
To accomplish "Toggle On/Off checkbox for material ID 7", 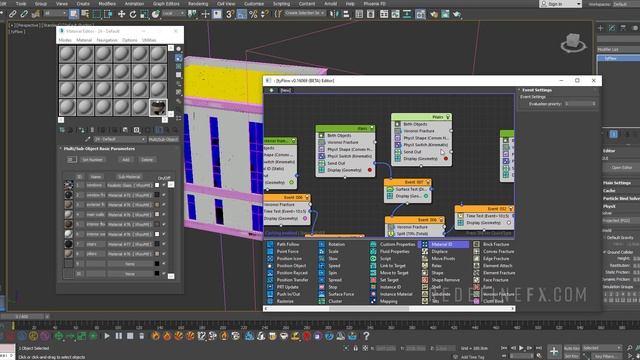I will click(164, 244).
